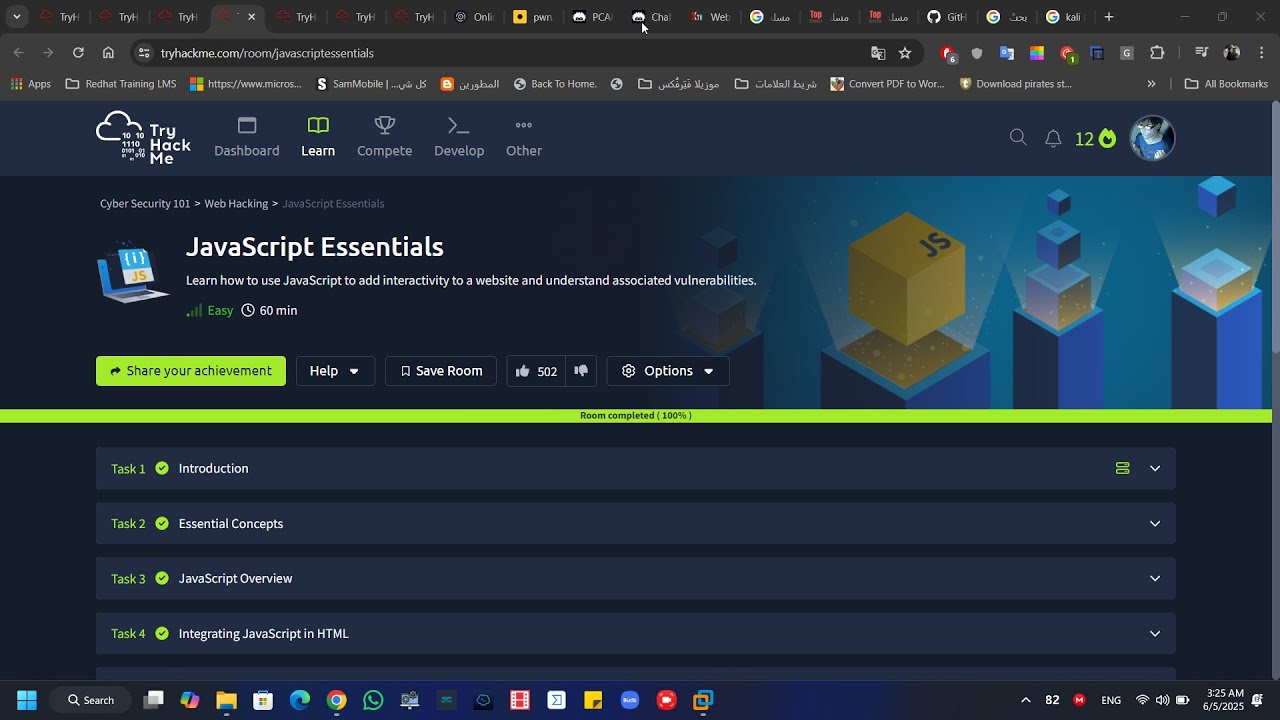The height and width of the screenshot is (720, 1280).
Task: Open Redhat Training LMS bookmark folder
Action: tap(121, 84)
